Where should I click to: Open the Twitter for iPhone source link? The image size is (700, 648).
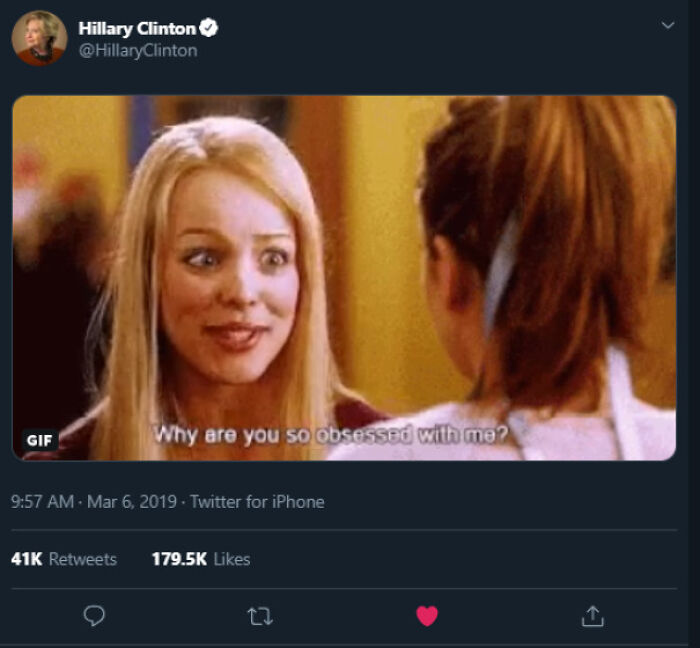(257, 502)
